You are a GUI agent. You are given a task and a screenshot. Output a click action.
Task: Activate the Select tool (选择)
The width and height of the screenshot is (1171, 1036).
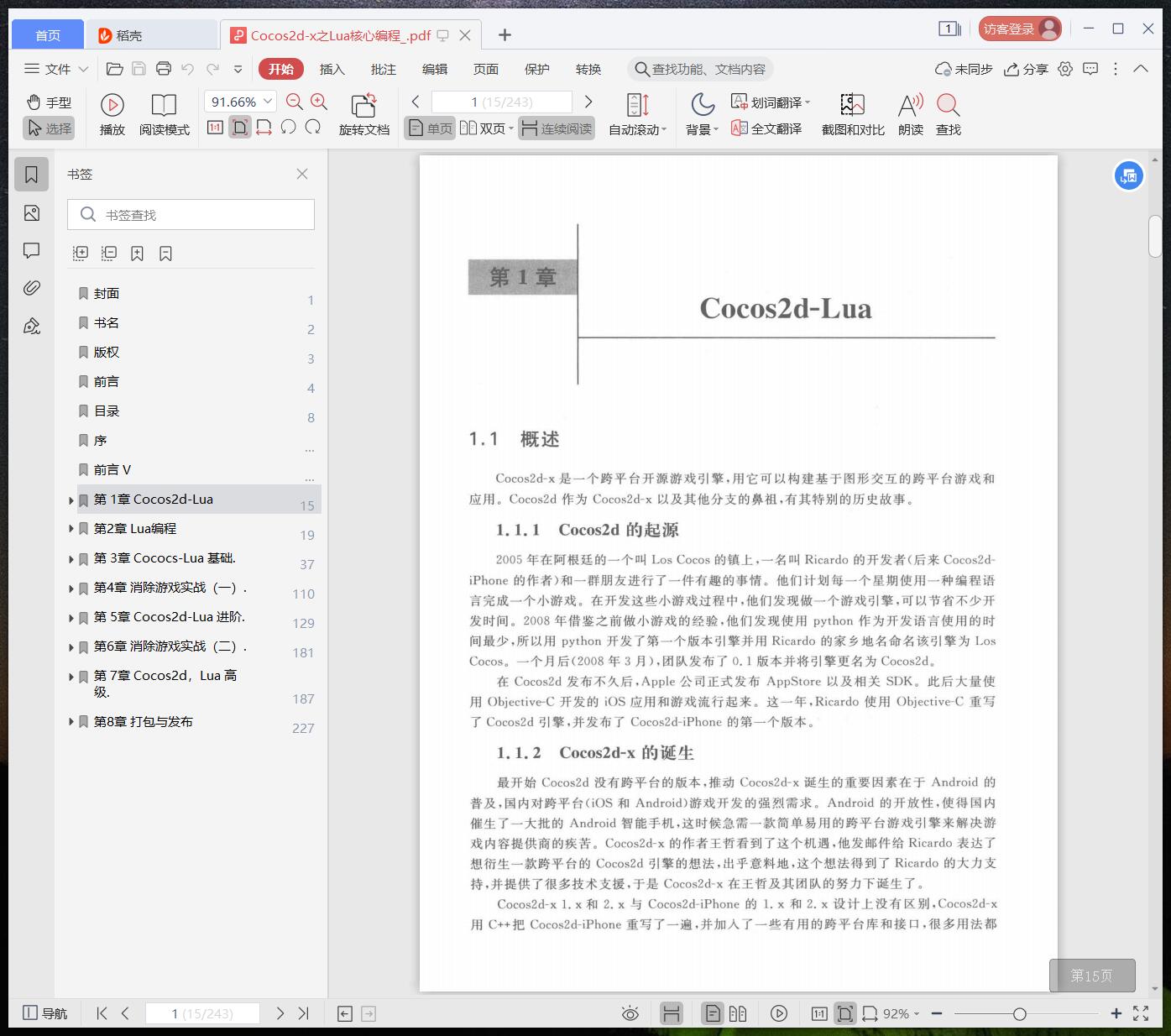pyautogui.click(x=49, y=128)
